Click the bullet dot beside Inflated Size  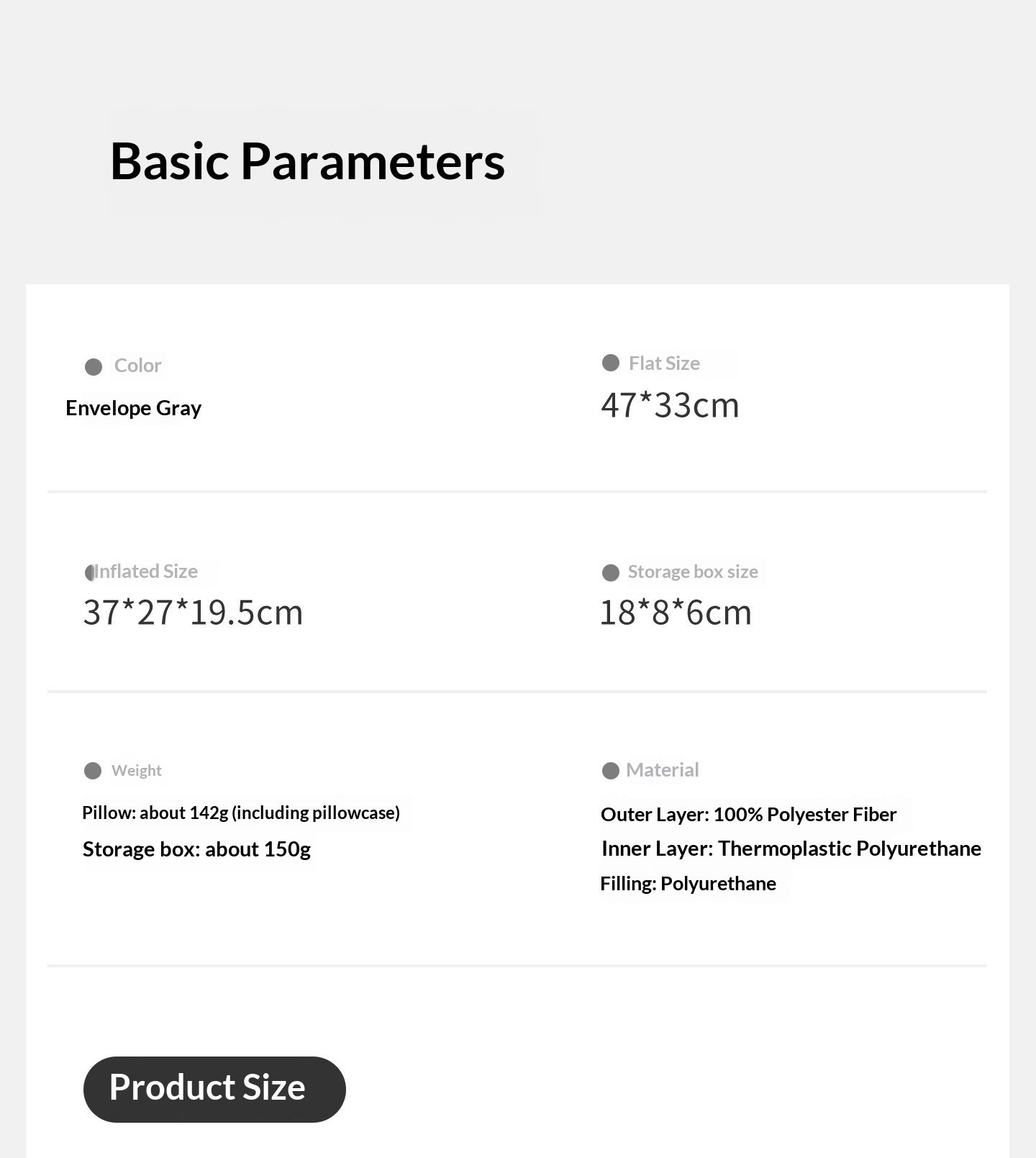point(90,573)
